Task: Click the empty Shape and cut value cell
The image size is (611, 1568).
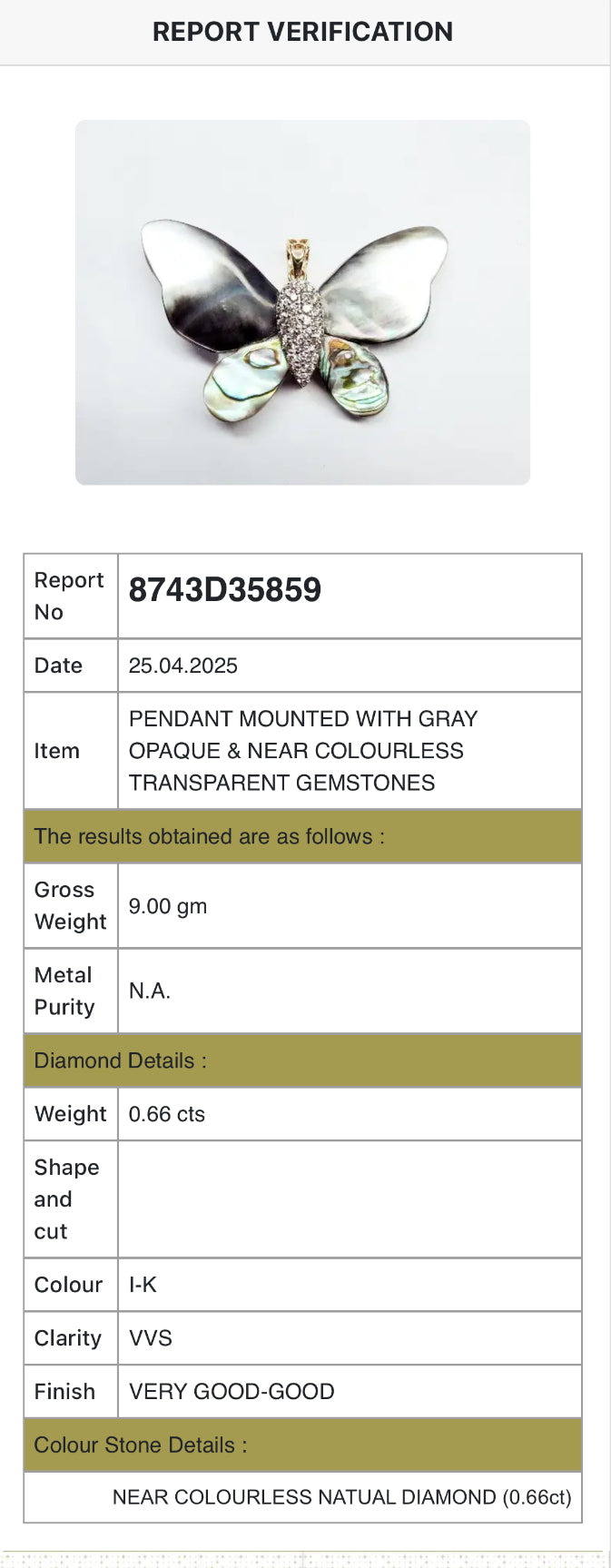Action: tap(350, 1199)
